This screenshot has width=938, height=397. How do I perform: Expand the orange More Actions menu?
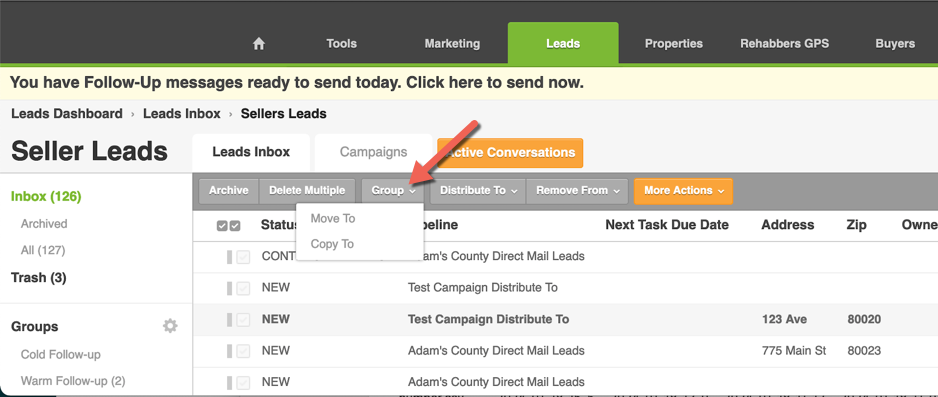683,191
